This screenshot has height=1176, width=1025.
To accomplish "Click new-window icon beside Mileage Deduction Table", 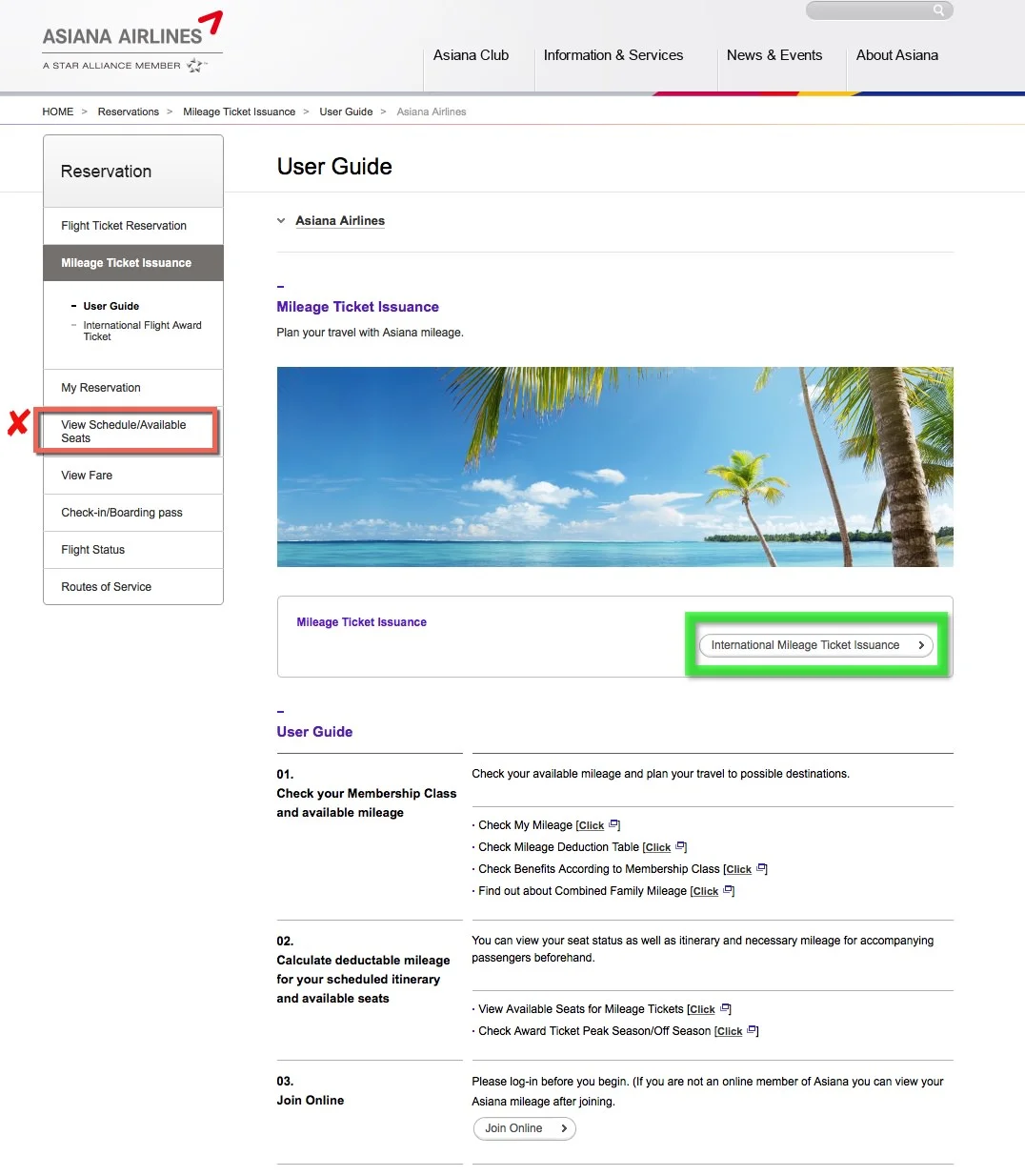I will coord(680,846).
